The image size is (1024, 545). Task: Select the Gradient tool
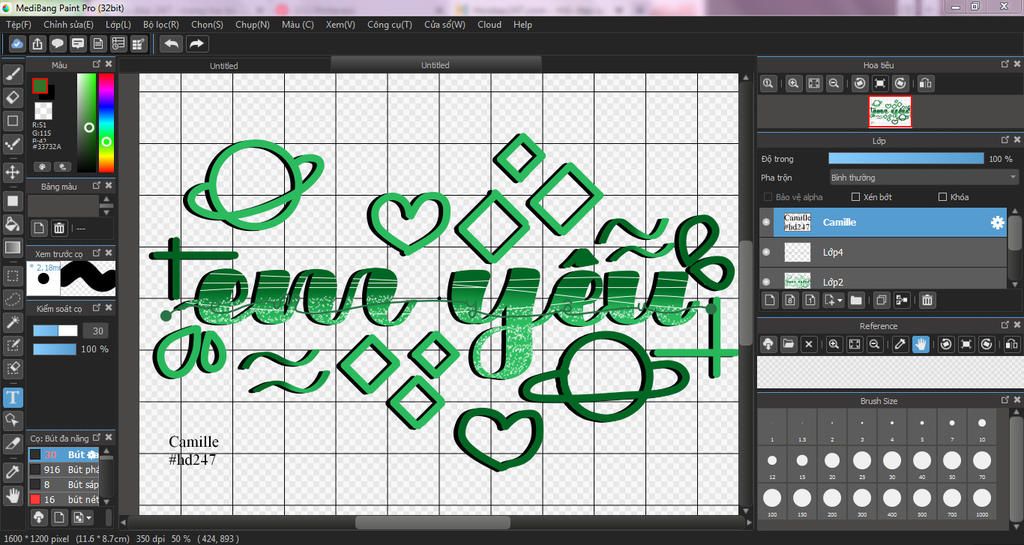[x=13, y=247]
